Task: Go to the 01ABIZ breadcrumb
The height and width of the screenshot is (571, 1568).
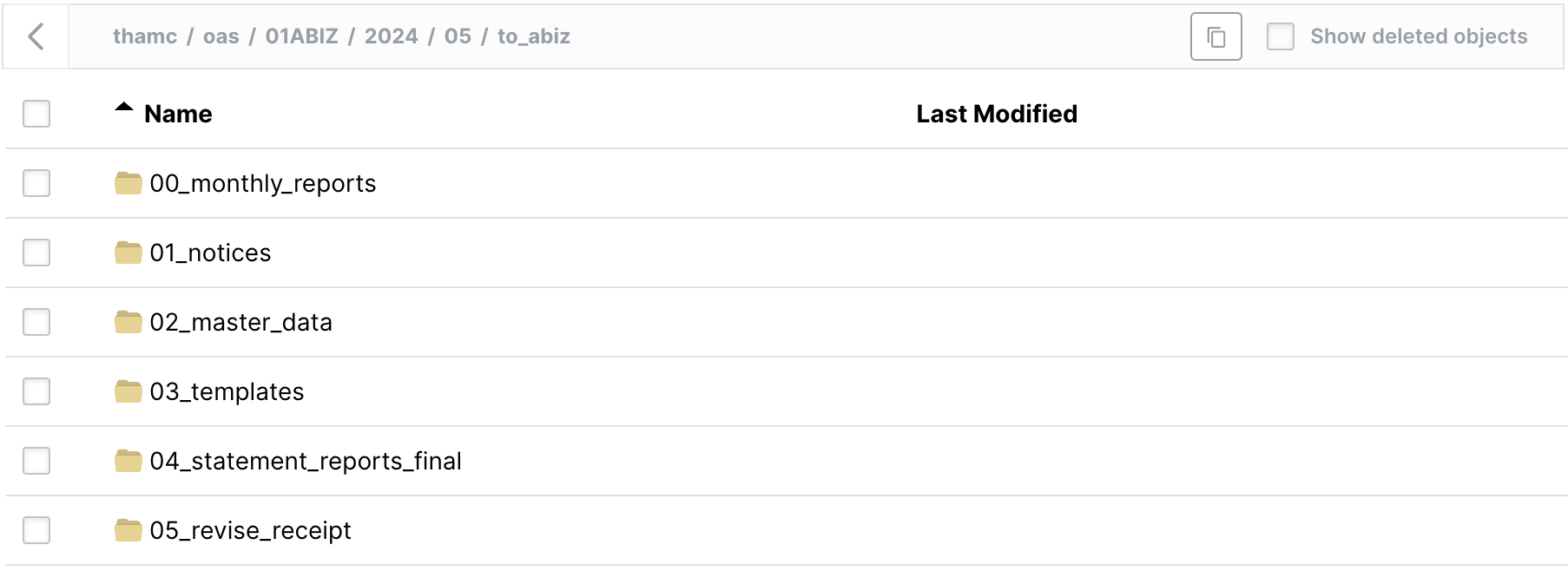Action: click(x=301, y=36)
